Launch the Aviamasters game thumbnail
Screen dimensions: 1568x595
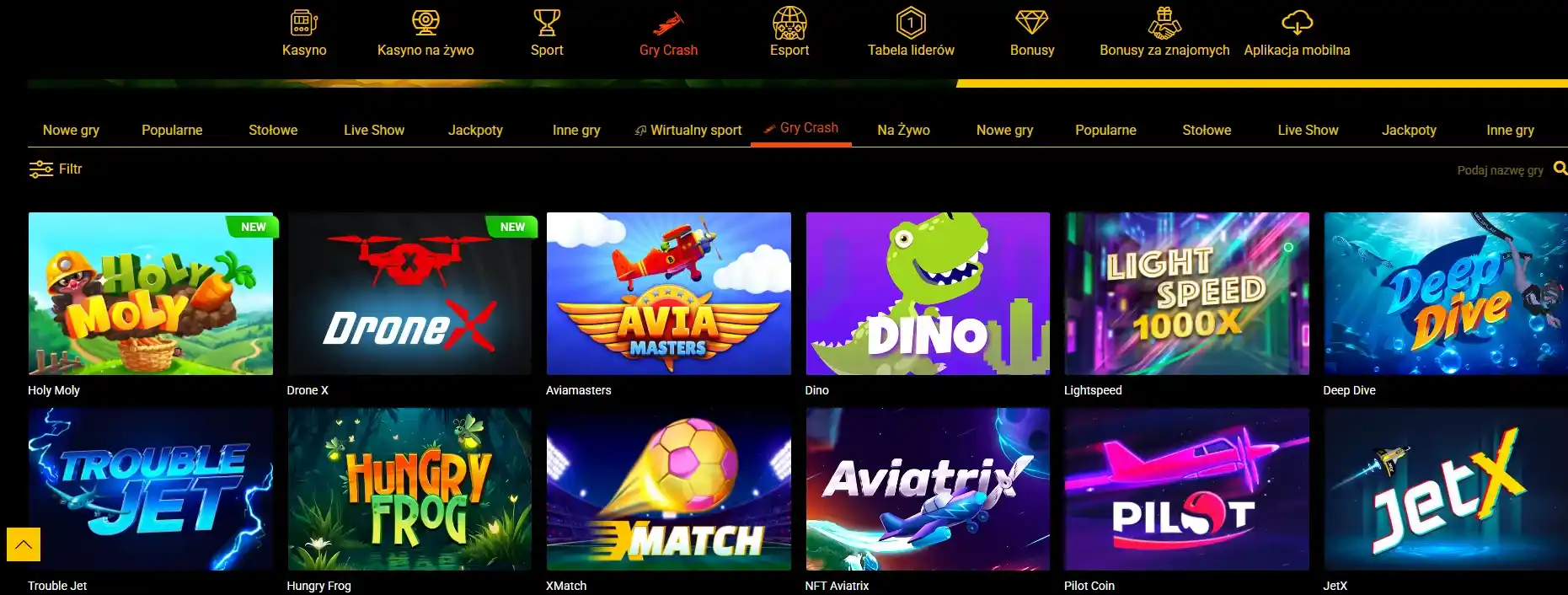(x=669, y=293)
